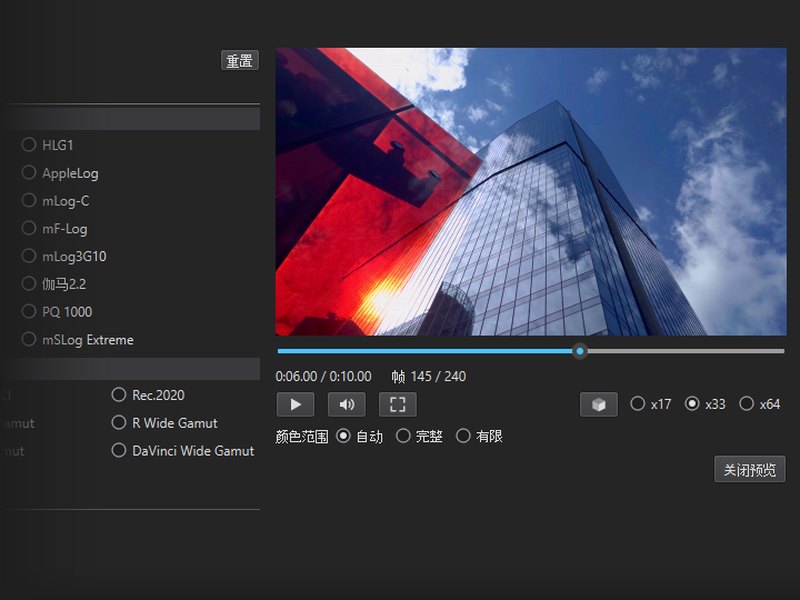Click the 3D cube LUT icon button

pos(598,405)
